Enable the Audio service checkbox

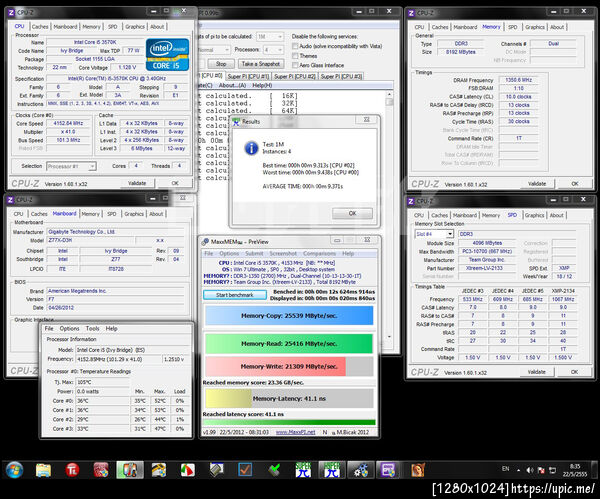tap(293, 46)
